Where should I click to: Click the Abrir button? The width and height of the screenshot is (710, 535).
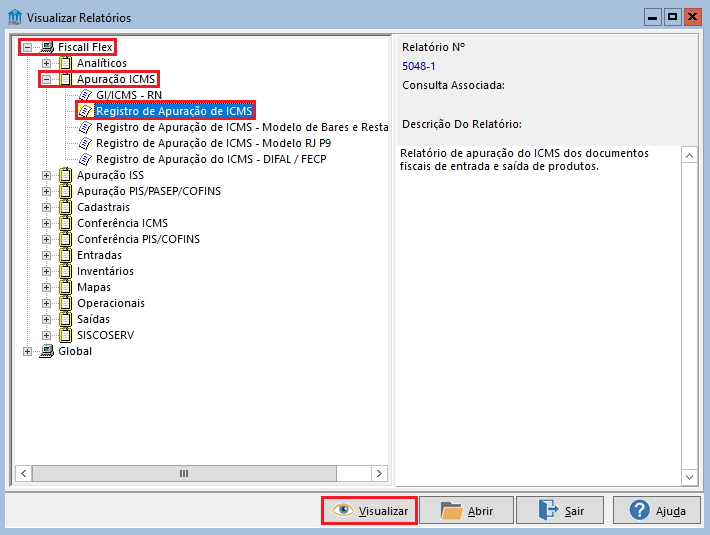click(466, 511)
